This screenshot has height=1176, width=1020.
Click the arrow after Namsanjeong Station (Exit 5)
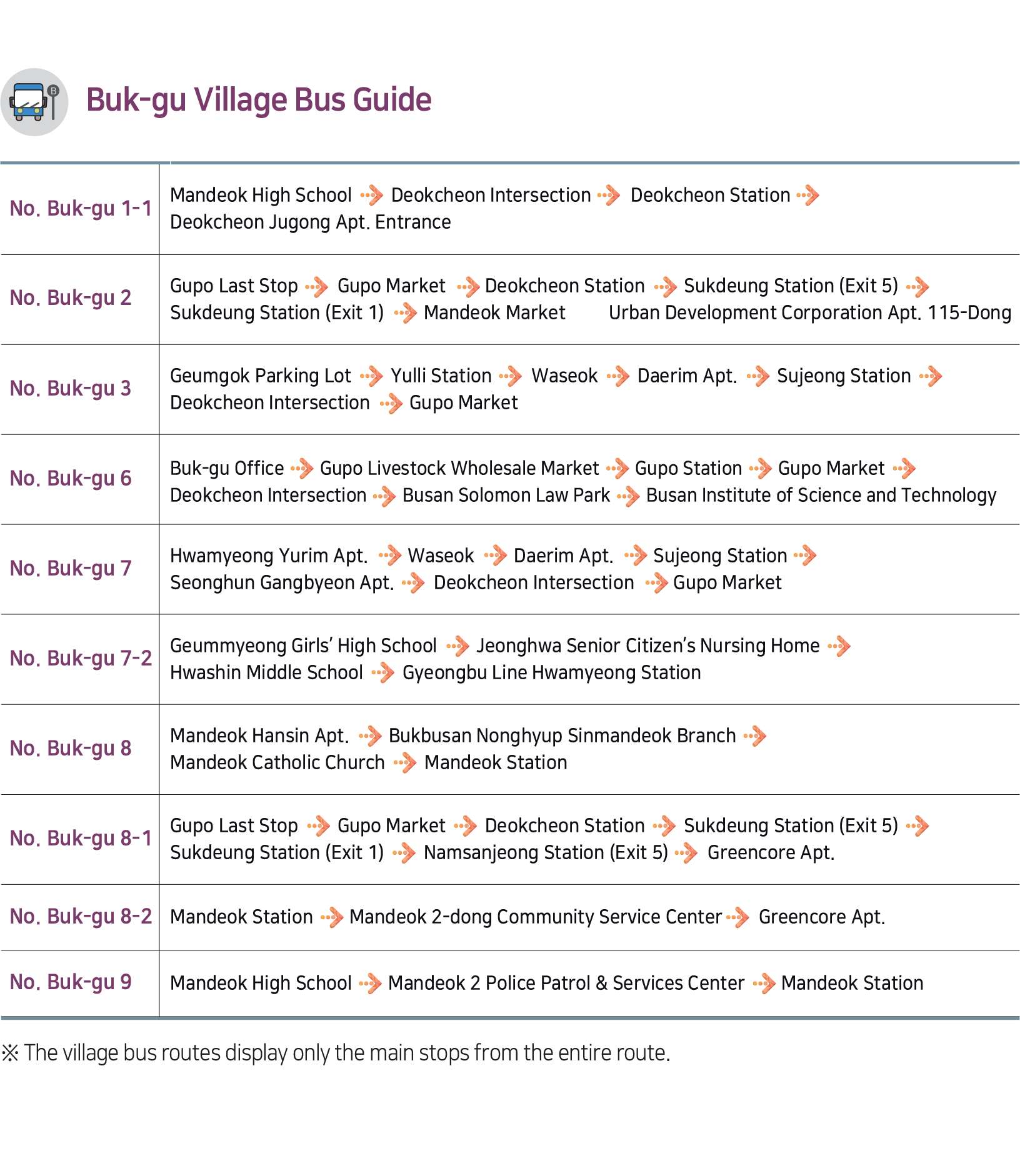click(687, 853)
